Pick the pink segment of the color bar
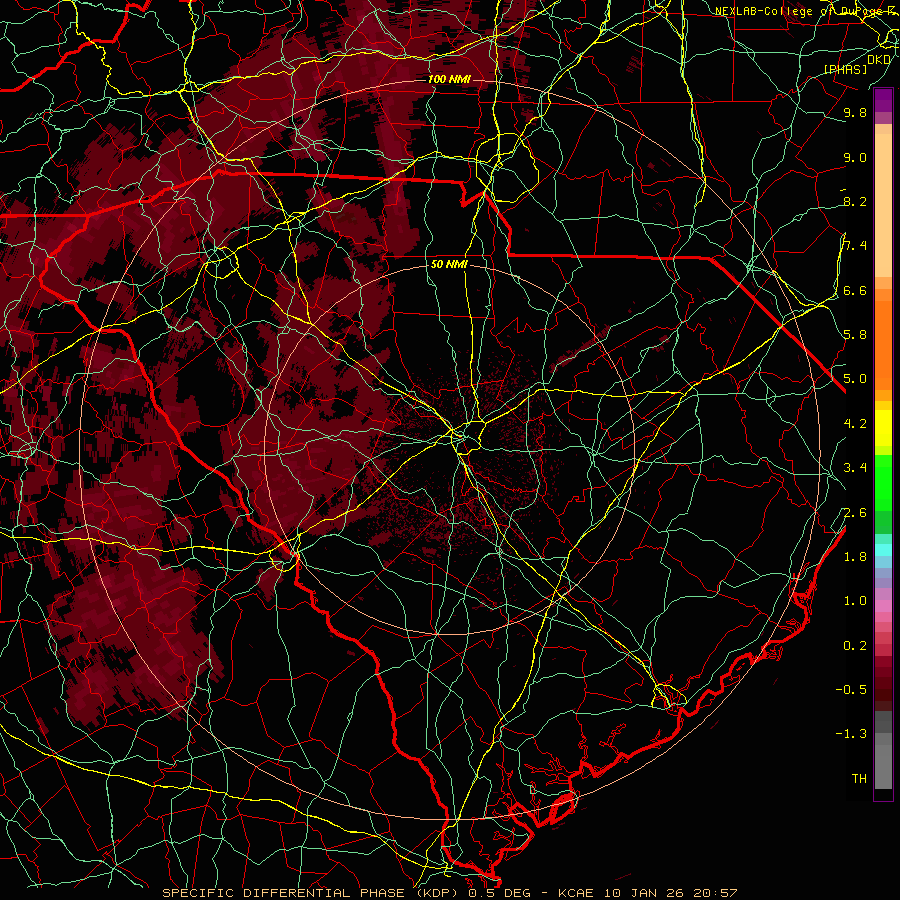The image size is (900, 900). (883, 606)
